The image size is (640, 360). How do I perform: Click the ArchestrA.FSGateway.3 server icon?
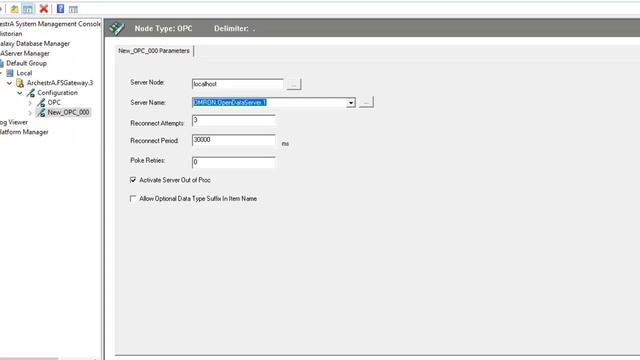[x=20, y=83]
